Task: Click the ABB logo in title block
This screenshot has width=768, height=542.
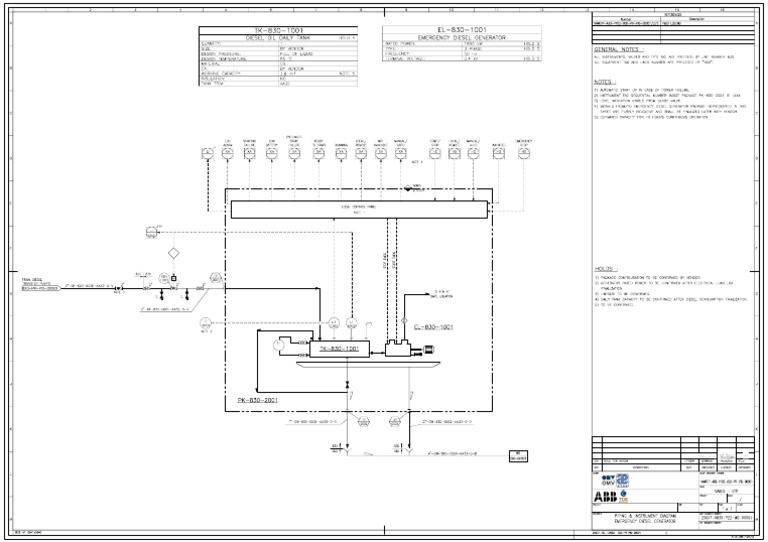Action: click(x=605, y=497)
